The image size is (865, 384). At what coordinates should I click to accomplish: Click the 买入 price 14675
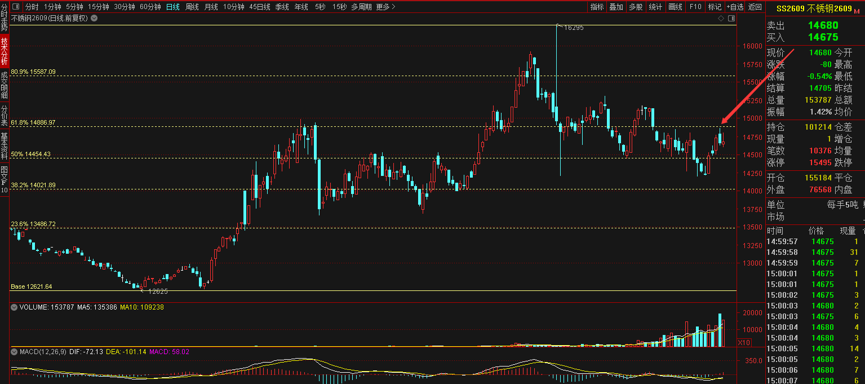pyautogui.click(x=823, y=38)
